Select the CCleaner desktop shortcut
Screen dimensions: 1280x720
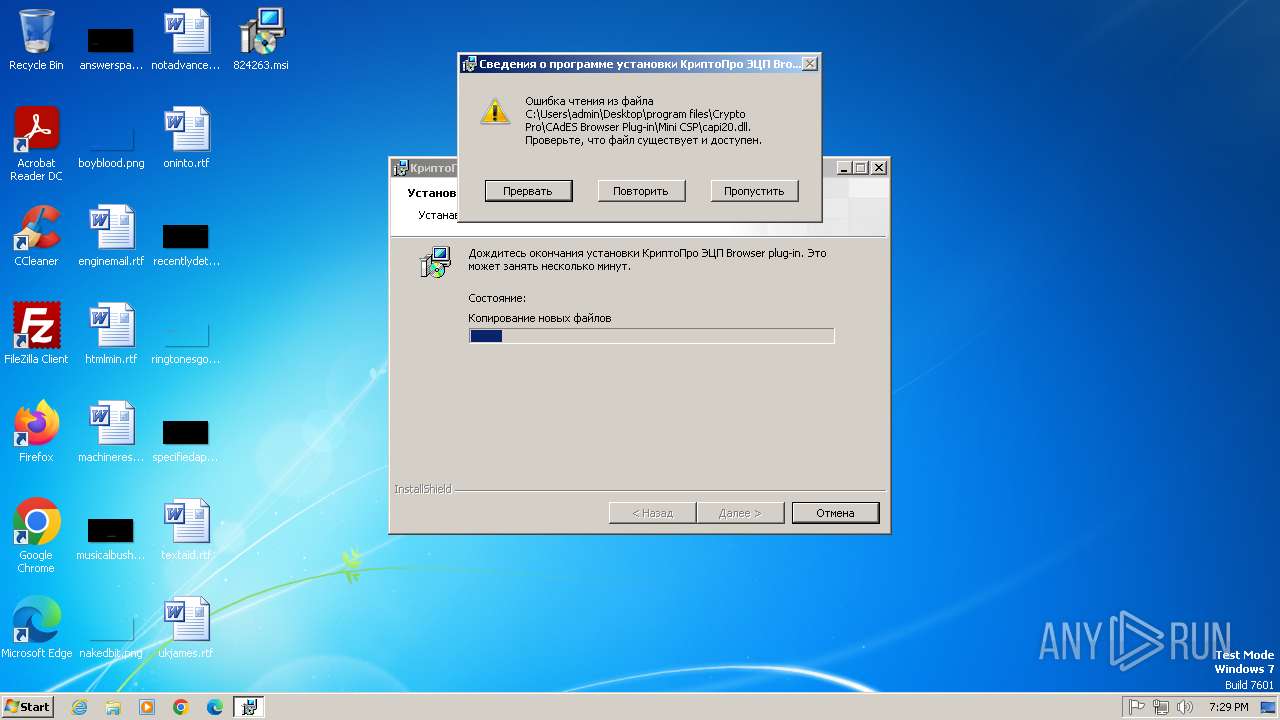point(36,236)
